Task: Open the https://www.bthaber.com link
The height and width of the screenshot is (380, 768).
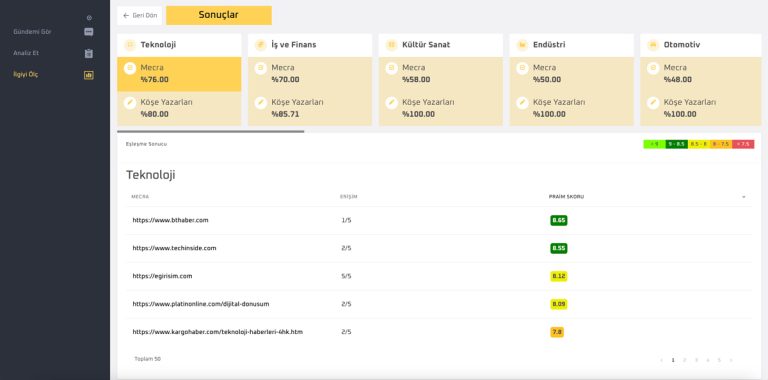Action: tap(170, 220)
